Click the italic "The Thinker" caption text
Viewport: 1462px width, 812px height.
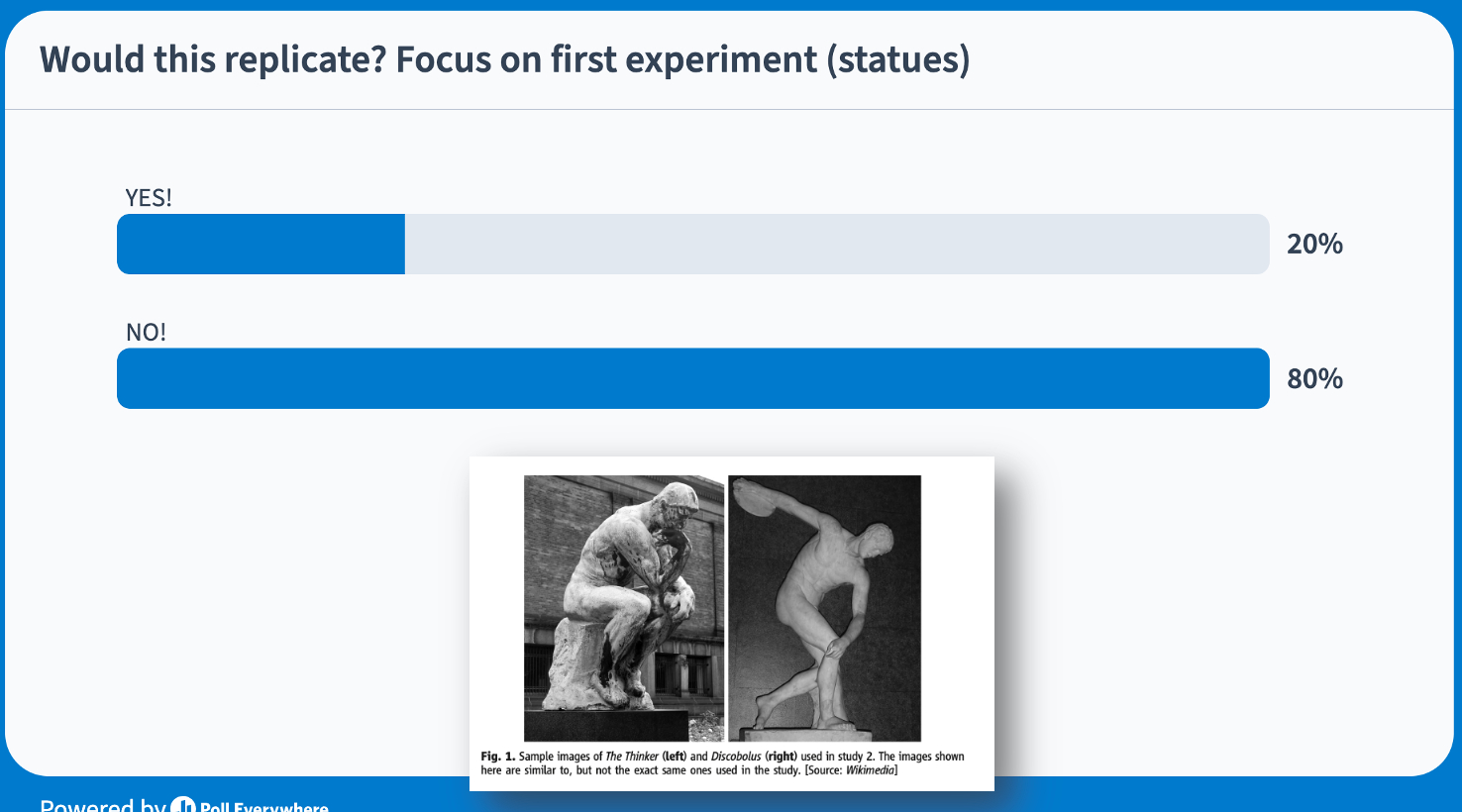(x=632, y=757)
